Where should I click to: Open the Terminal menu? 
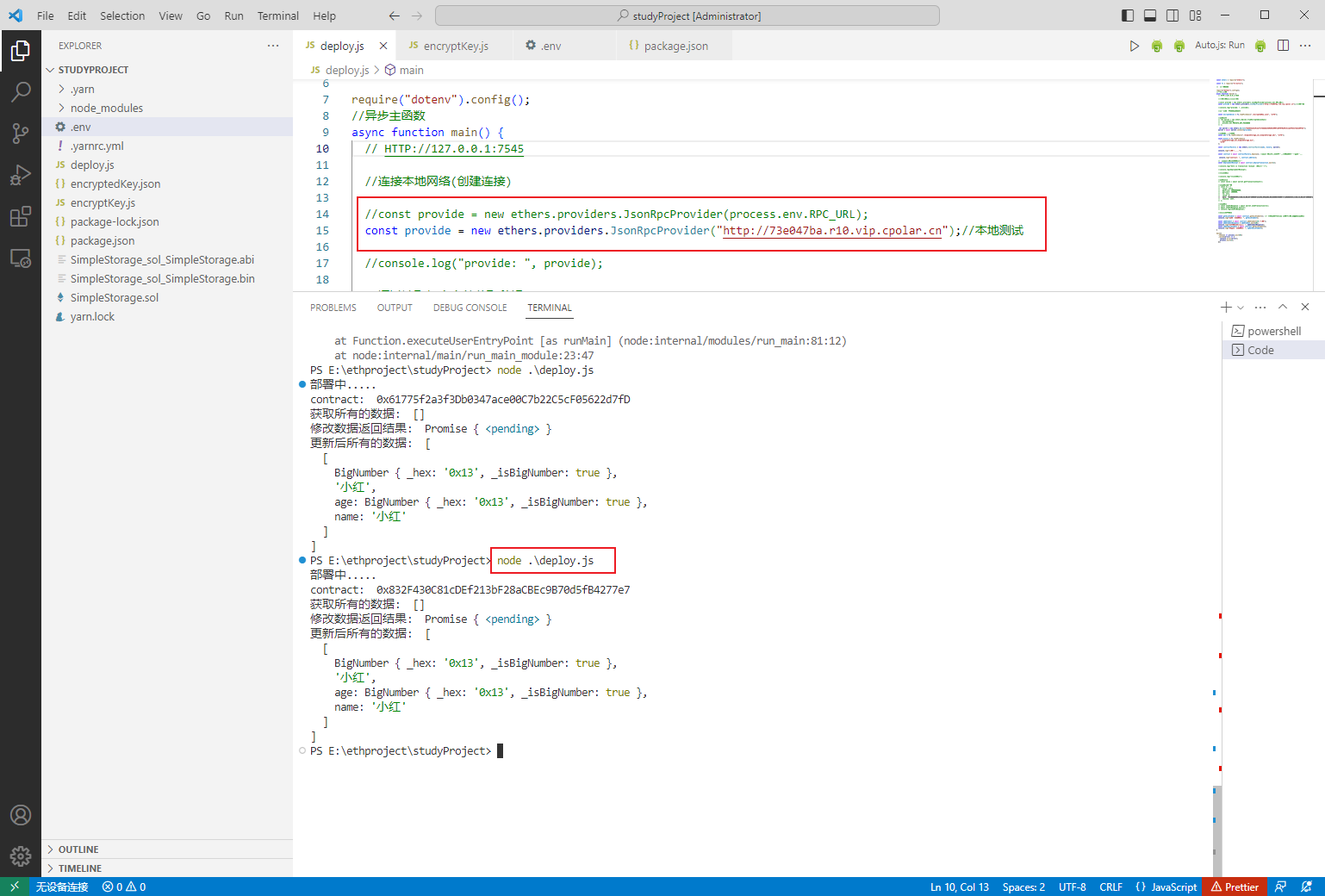point(278,16)
